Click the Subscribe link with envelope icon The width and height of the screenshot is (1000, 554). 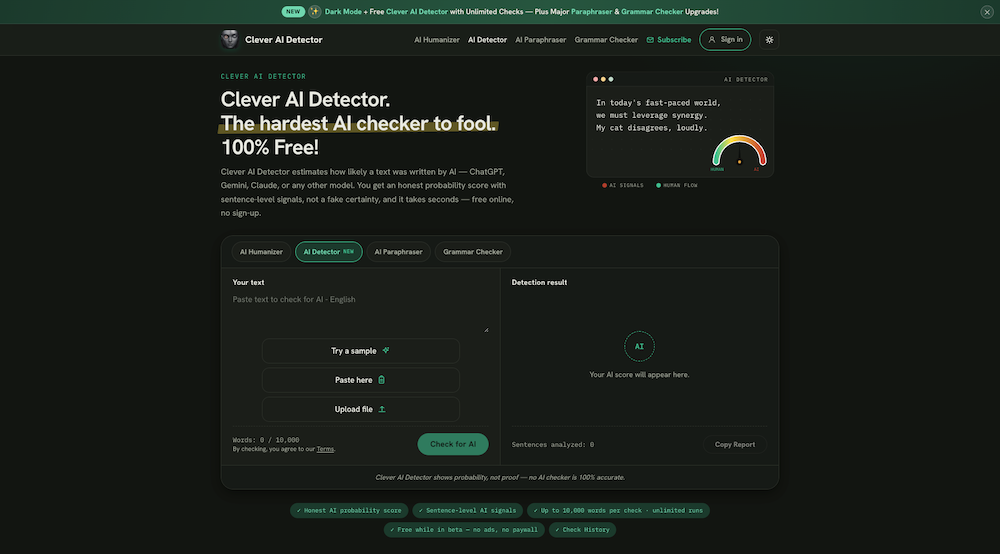click(x=668, y=40)
